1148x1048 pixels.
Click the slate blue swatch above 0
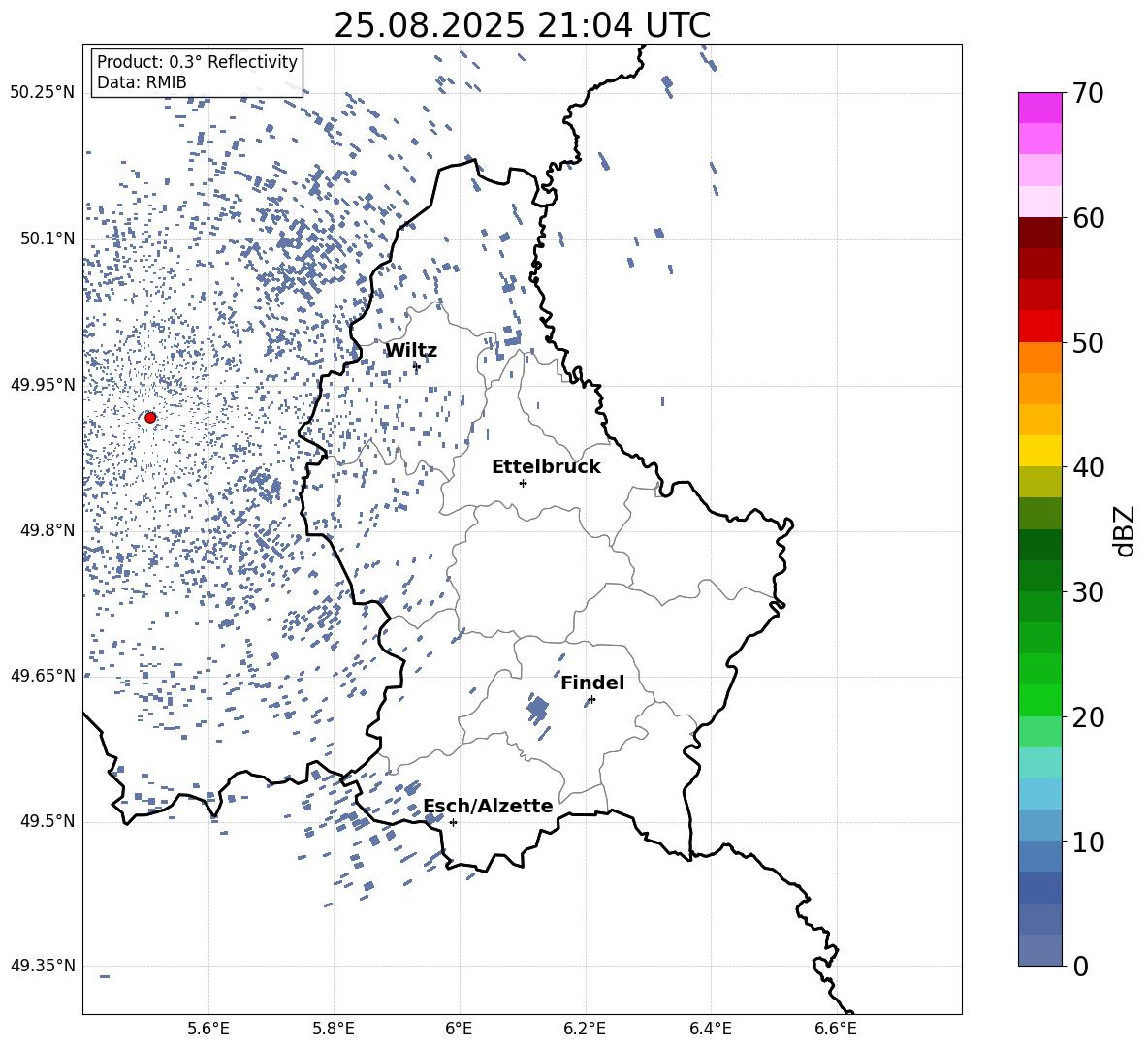pyautogui.click(x=1040, y=950)
